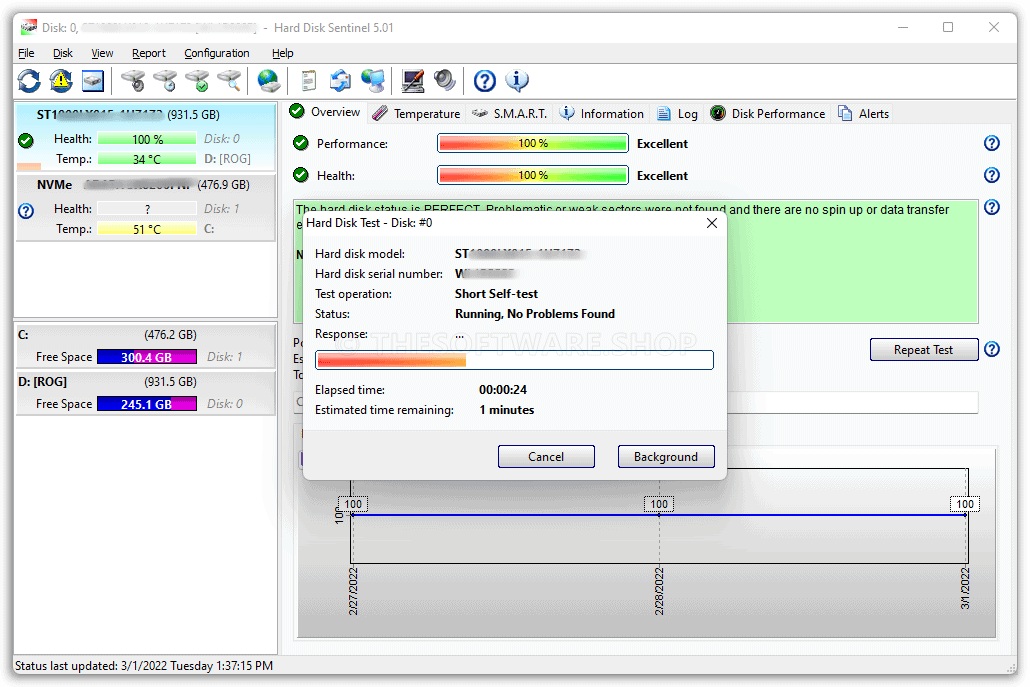Close the Hard Disk Test dialog

[711, 223]
